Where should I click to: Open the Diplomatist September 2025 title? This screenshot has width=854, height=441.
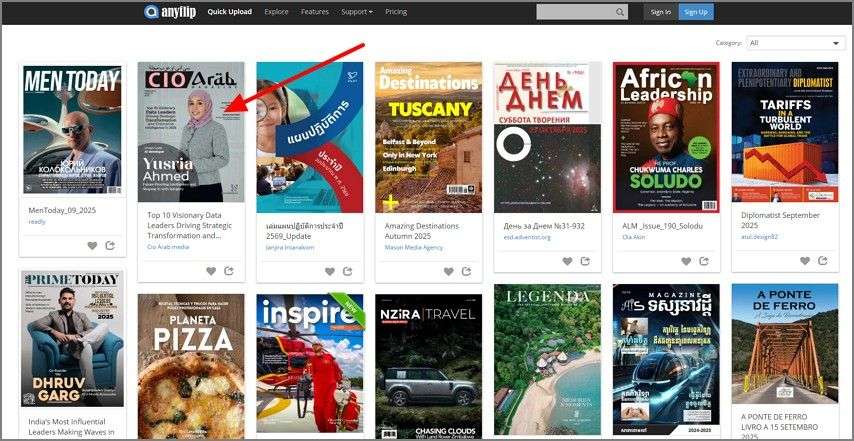tap(780, 220)
